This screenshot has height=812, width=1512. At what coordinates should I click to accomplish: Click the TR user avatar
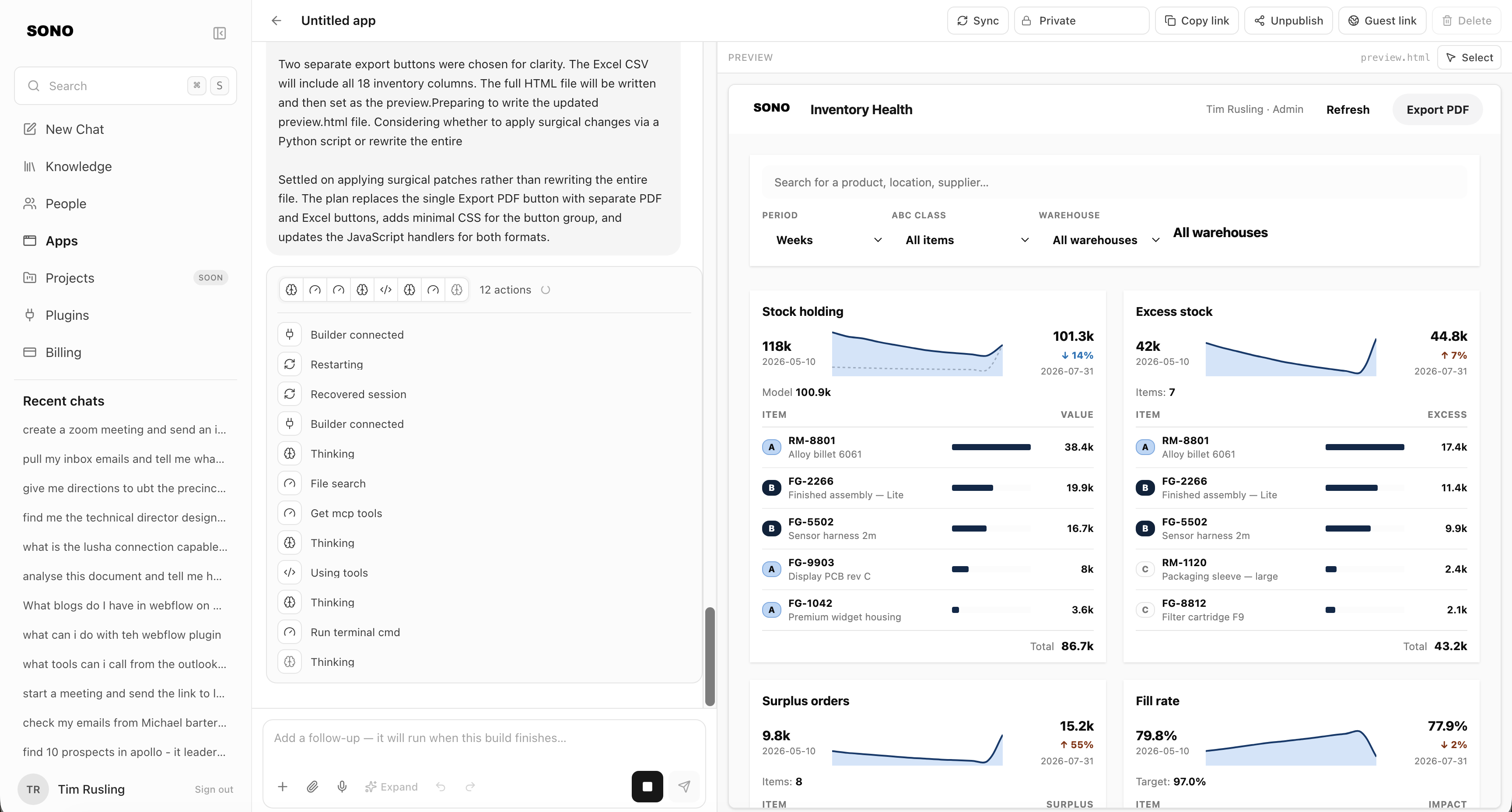(33, 789)
